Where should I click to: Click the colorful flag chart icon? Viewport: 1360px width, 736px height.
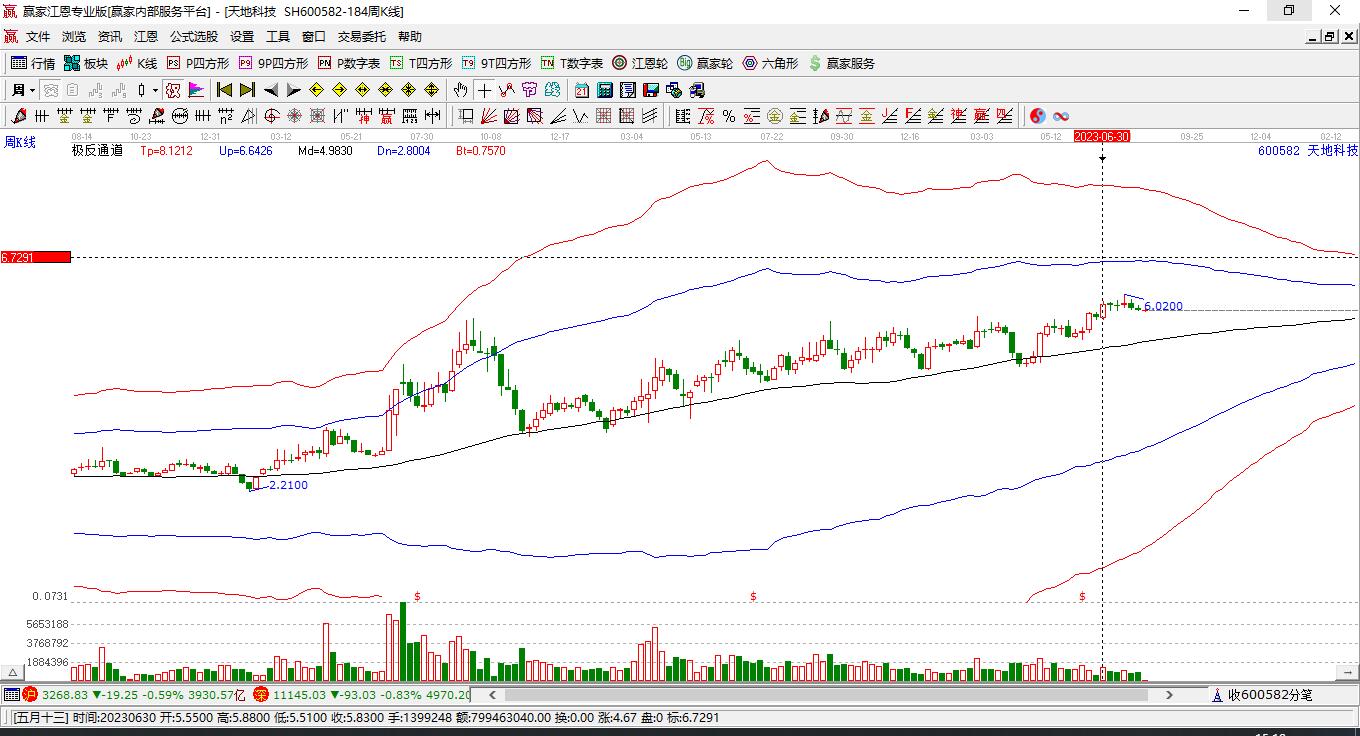[196, 90]
